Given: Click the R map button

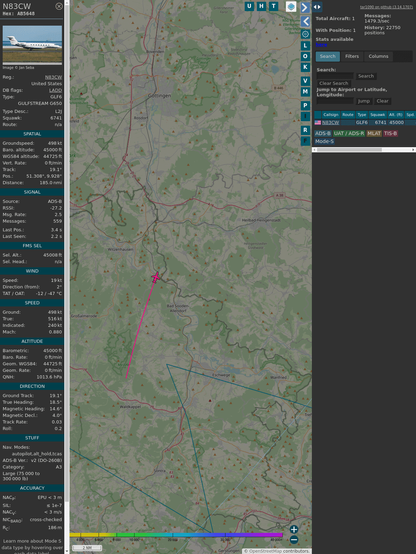Looking at the screenshot, I should (305, 130).
